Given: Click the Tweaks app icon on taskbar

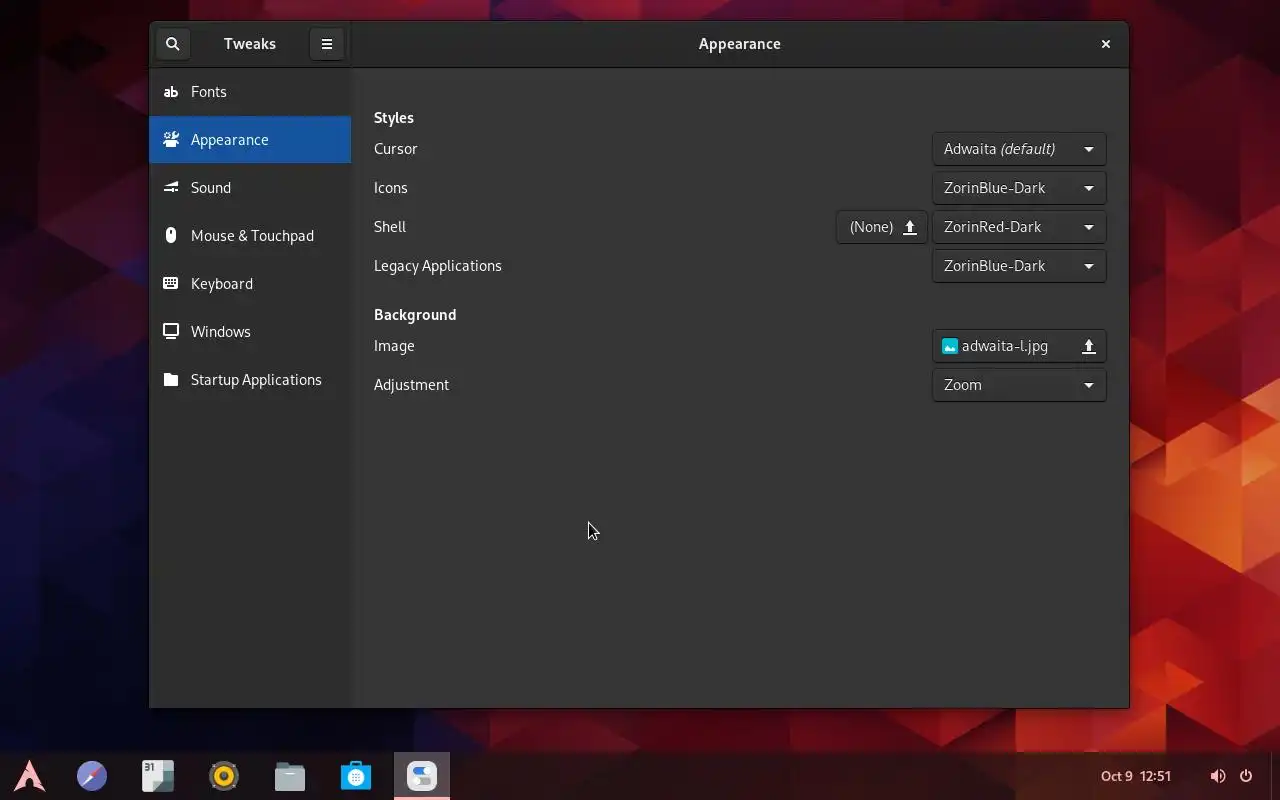Looking at the screenshot, I should pos(422,776).
